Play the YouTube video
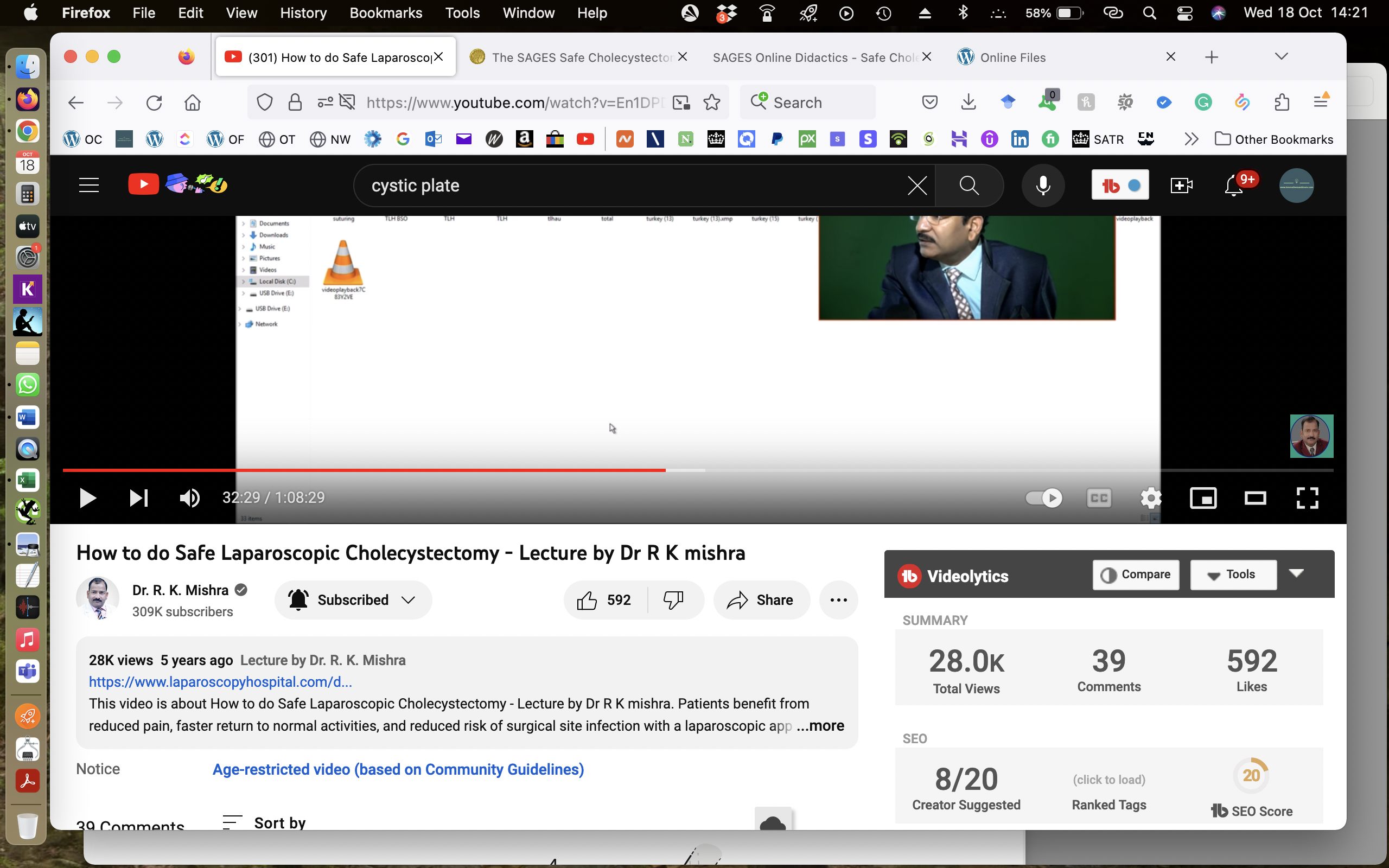The image size is (1389, 868). (x=87, y=497)
